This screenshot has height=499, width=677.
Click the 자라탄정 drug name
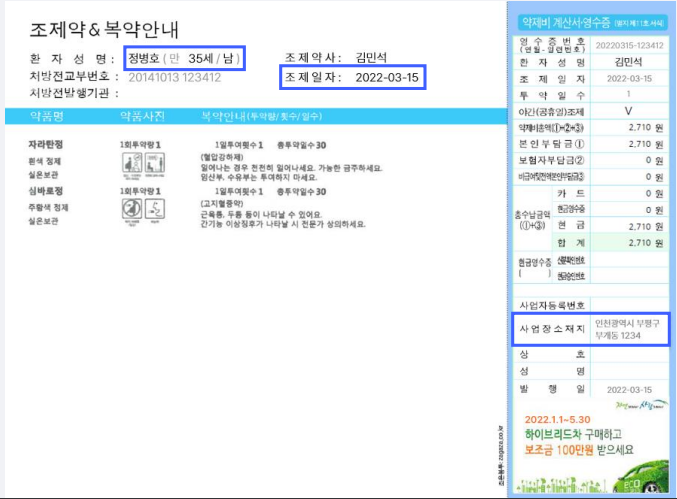pyautogui.click(x=46, y=145)
